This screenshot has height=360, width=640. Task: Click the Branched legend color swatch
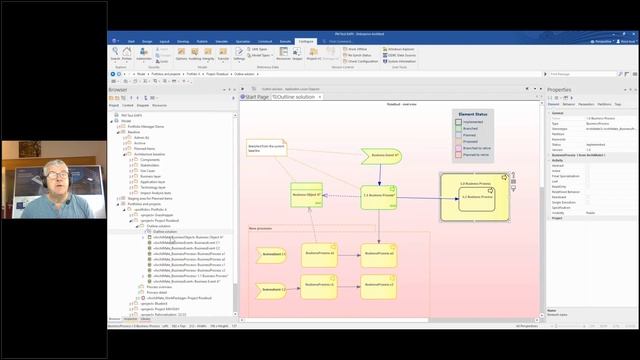(458, 128)
